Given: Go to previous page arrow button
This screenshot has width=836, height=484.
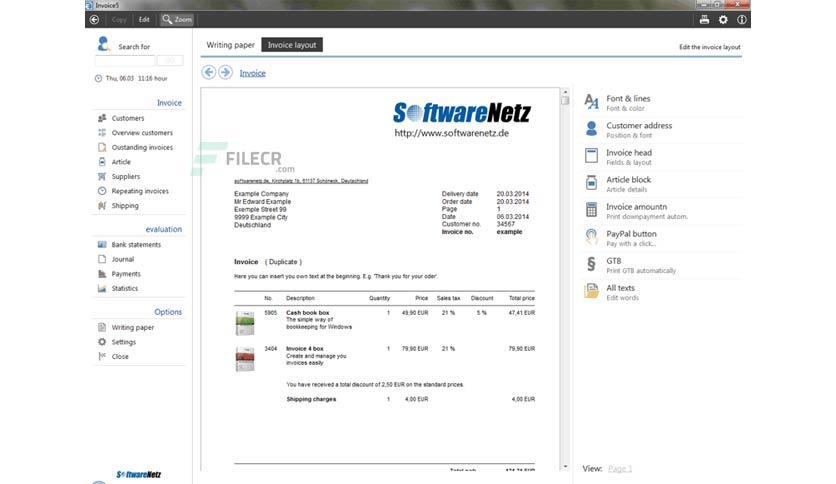Looking at the screenshot, I should coord(208,72).
